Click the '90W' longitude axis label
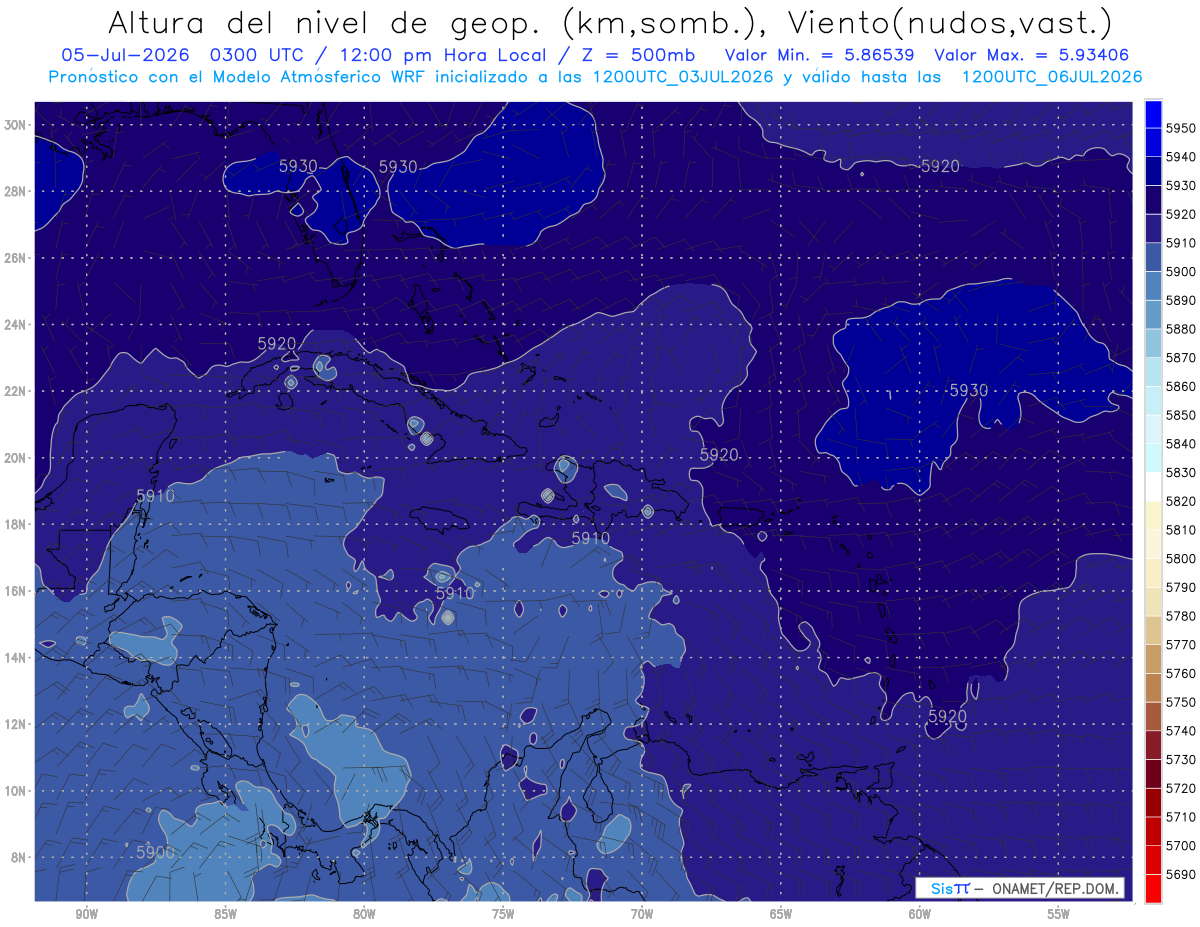Screen dimensions: 1200x927 pyautogui.click(x=86, y=914)
